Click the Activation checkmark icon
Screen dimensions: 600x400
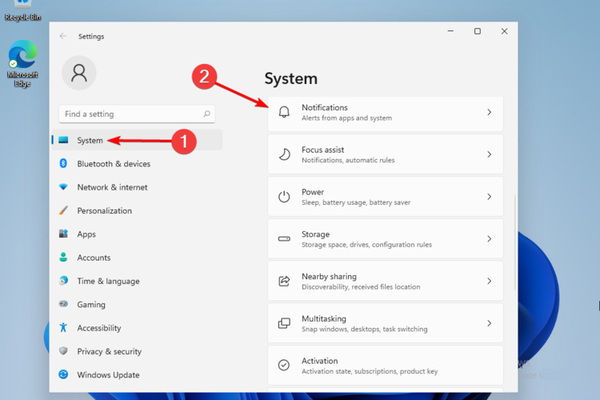point(284,365)
